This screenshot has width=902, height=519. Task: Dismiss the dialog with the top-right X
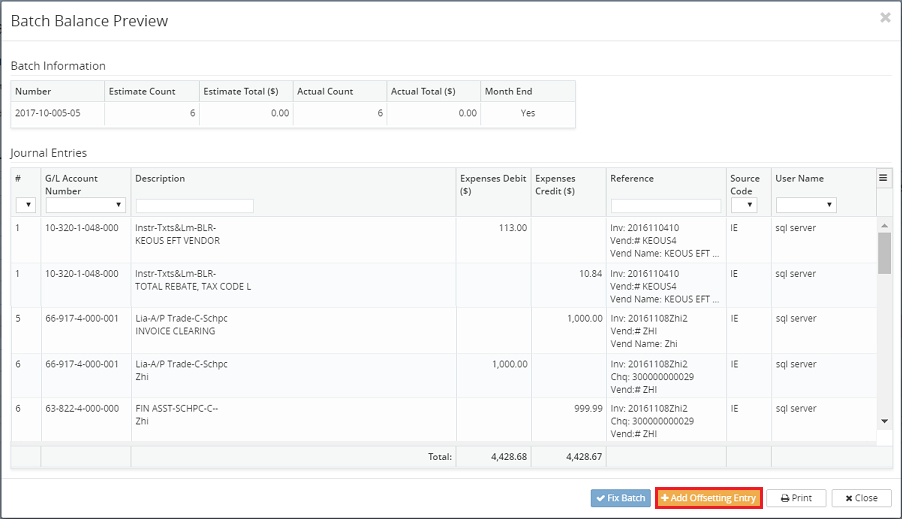[885, 18]
